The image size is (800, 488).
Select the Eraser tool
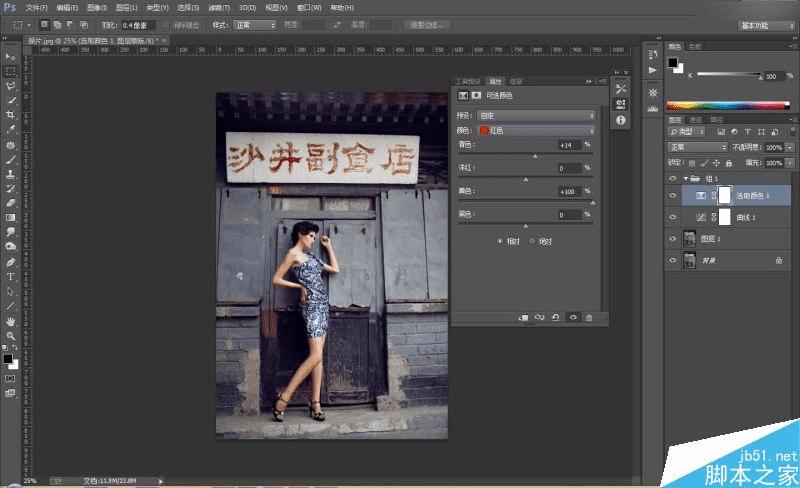tap(11, 203)
